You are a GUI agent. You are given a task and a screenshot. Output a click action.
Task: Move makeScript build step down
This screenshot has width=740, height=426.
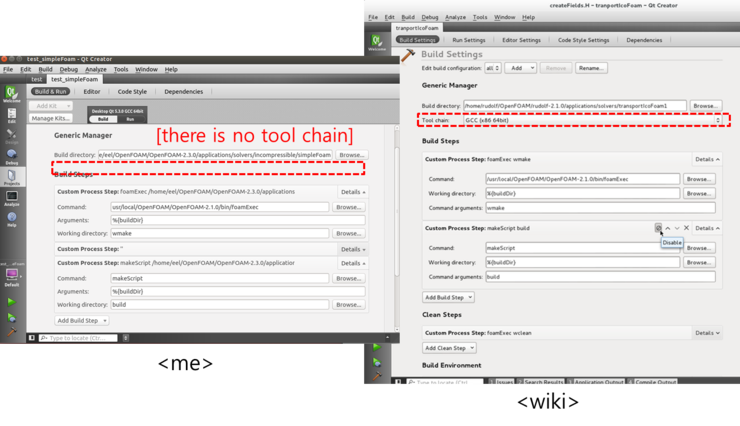coord(677,228)
